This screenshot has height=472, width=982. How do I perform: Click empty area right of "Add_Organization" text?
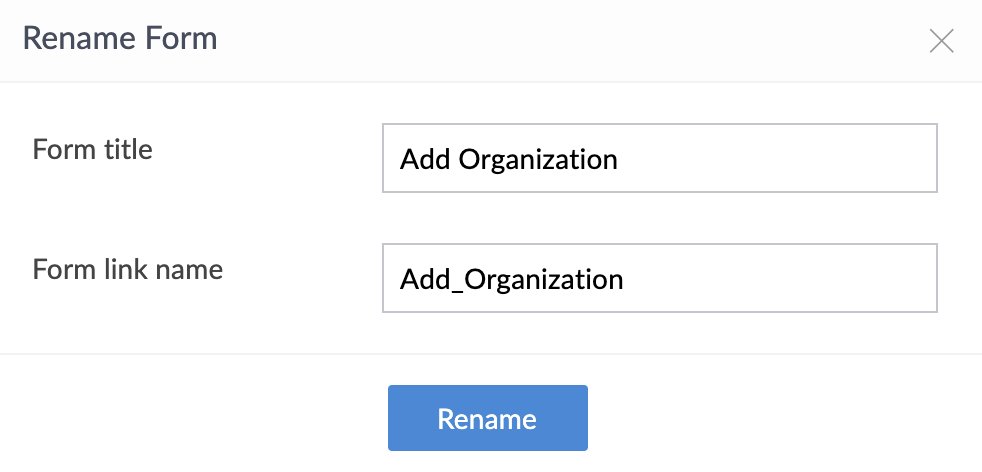[x=780, y=279]
